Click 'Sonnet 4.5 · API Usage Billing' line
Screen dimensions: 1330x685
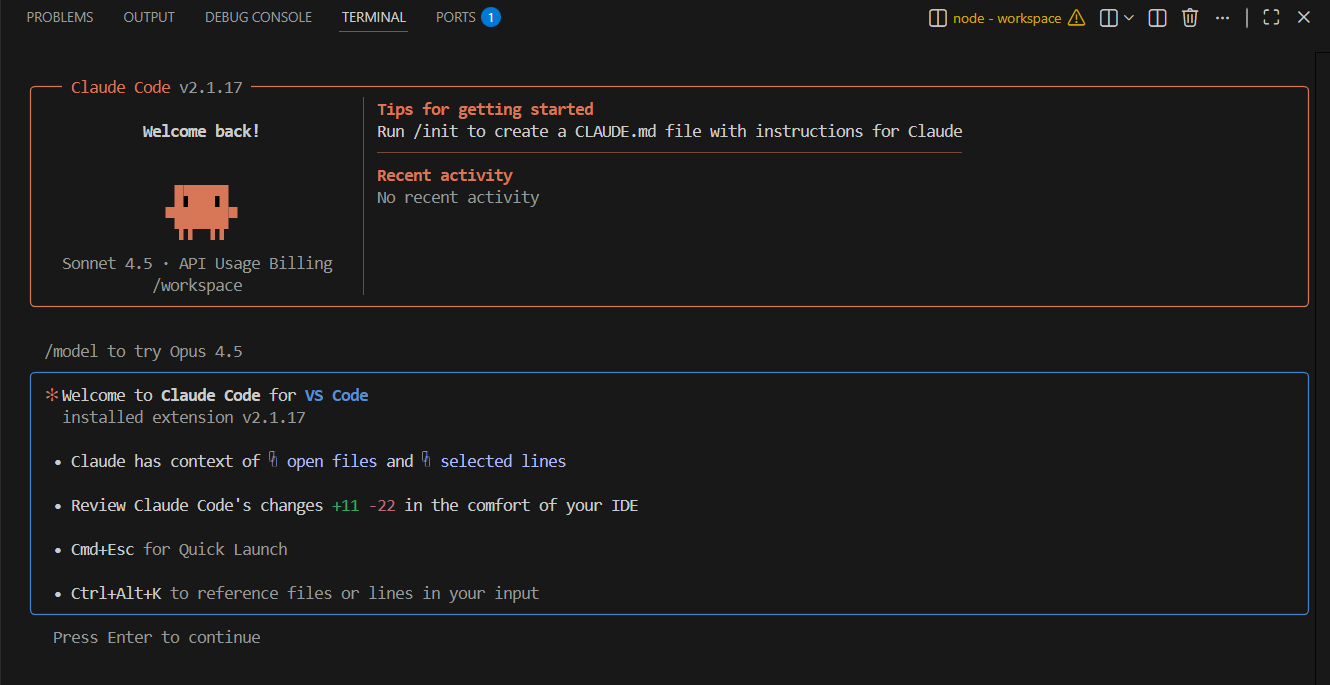(197, 263)
